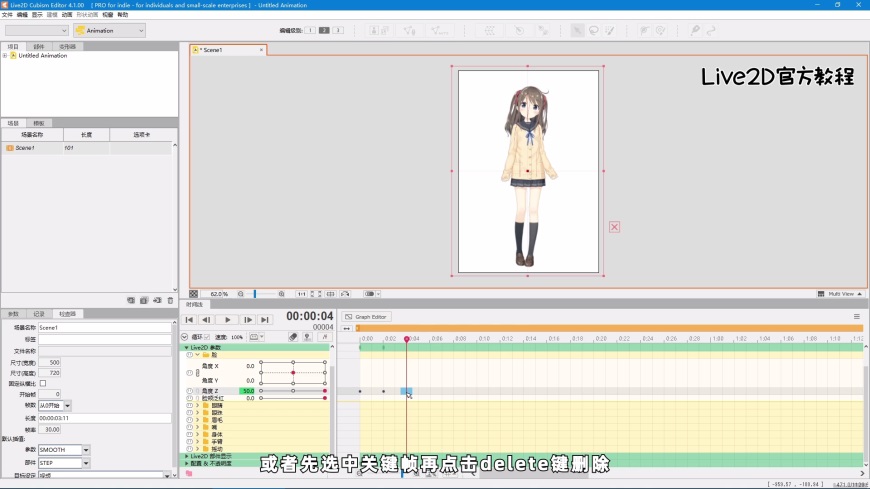Open the timeline hamburger menu
The image size is (870, 489).
click(857, 316)
